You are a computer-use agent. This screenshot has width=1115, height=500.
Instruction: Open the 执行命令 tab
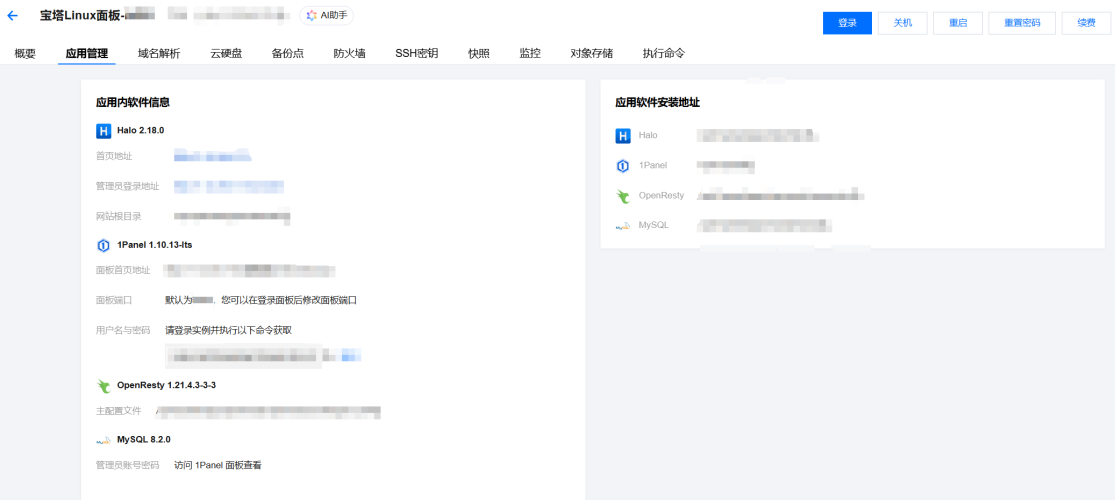[664, 53]
